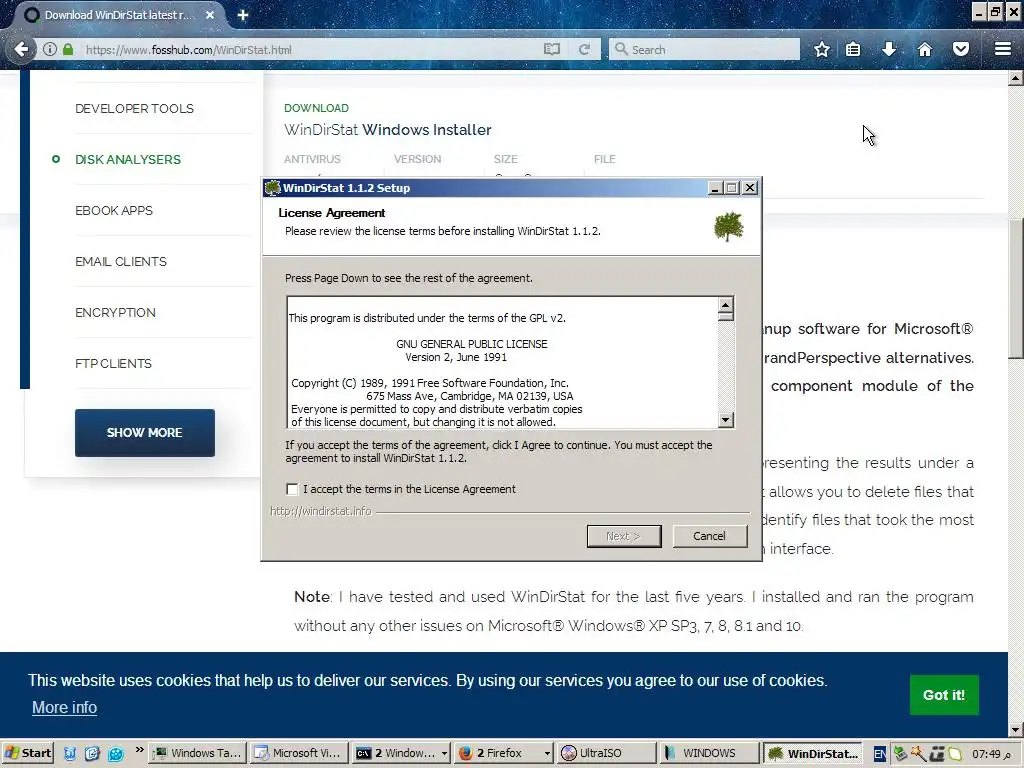The image size is (1024, 768).
Task: Click GNU GENERAL PUBLIC LICENSE text
Action: pyautogui.click(x=472, y=344)
